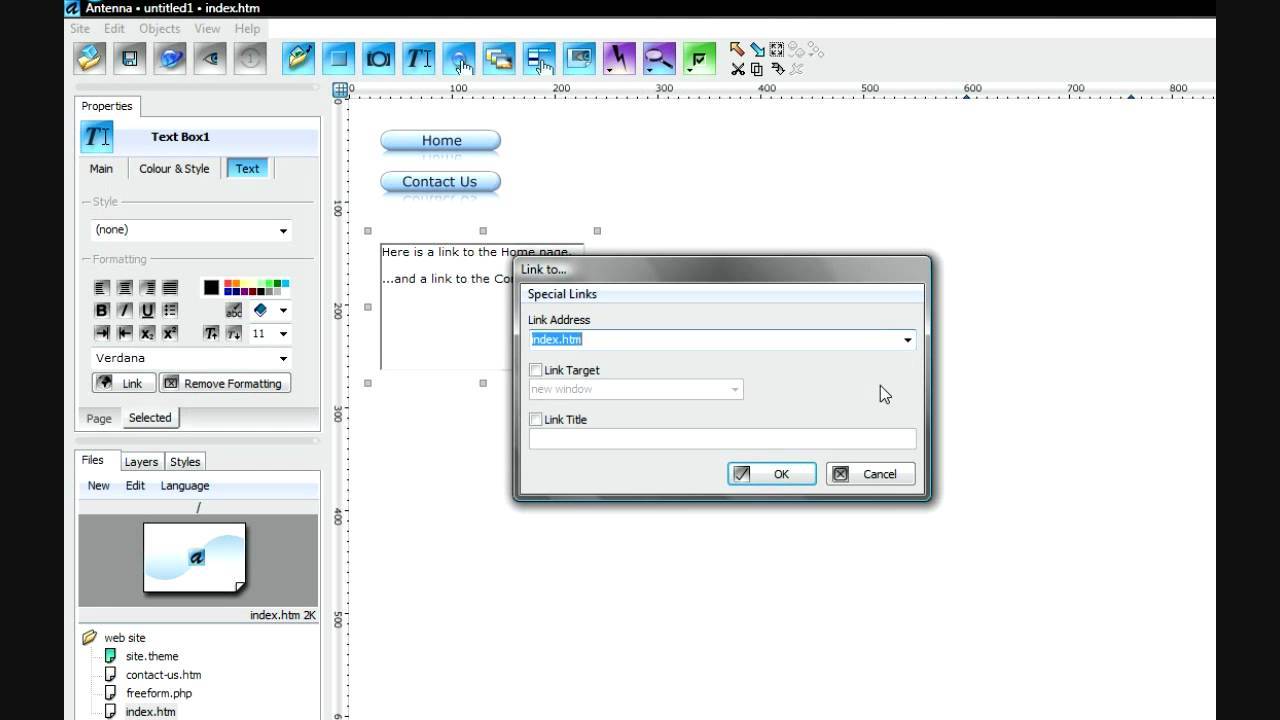Open the Objects menu

click(159, 29)
